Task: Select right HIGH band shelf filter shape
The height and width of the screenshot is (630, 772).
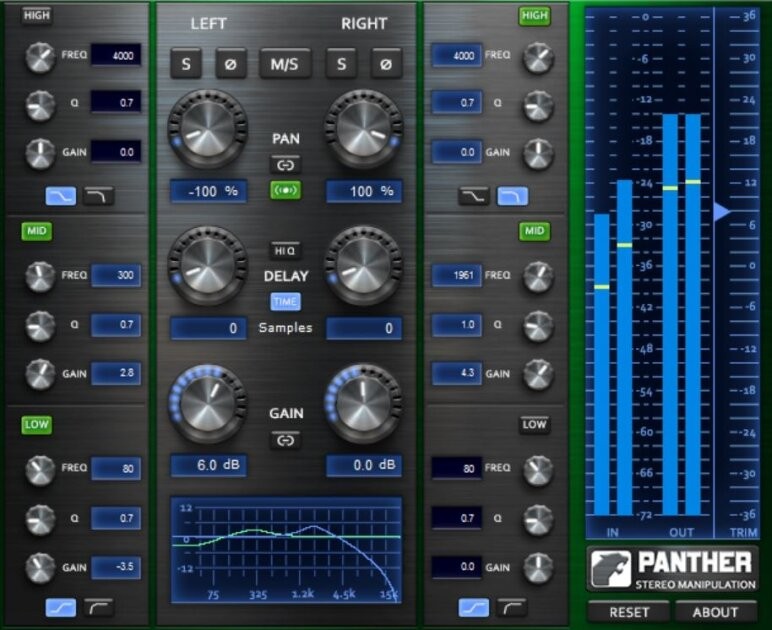Action: [x=474, y=196]
